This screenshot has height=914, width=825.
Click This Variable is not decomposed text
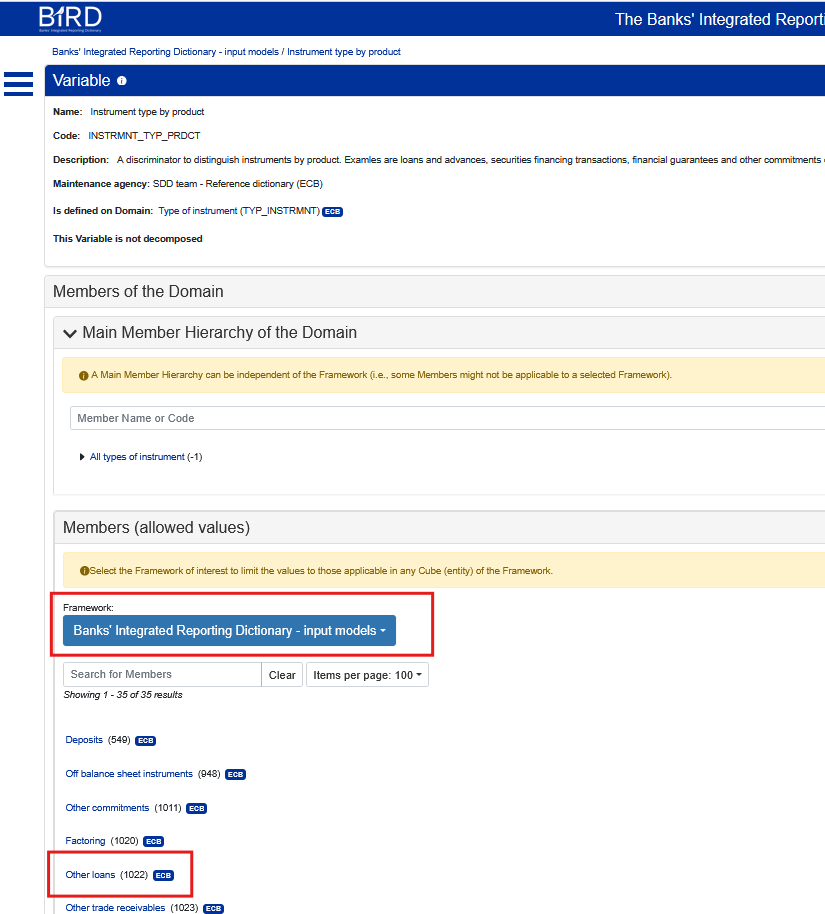(x=128, y=239)
